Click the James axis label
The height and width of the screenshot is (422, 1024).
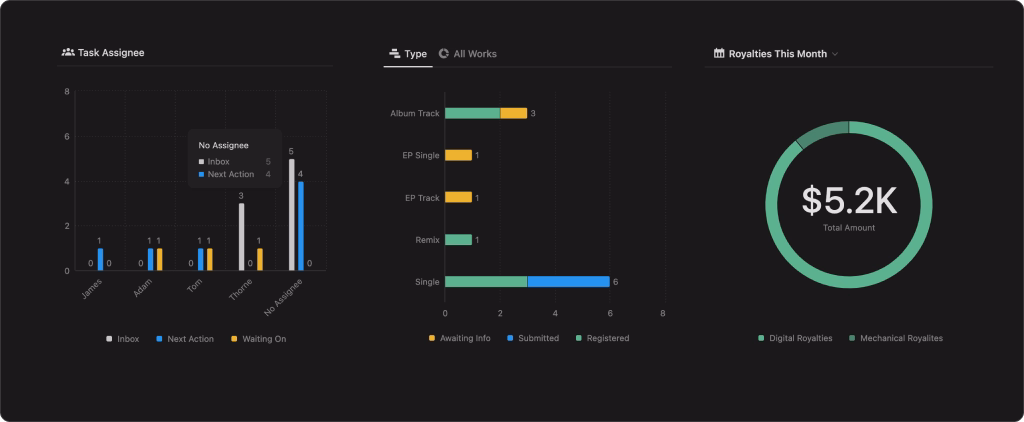pos(91,289)
